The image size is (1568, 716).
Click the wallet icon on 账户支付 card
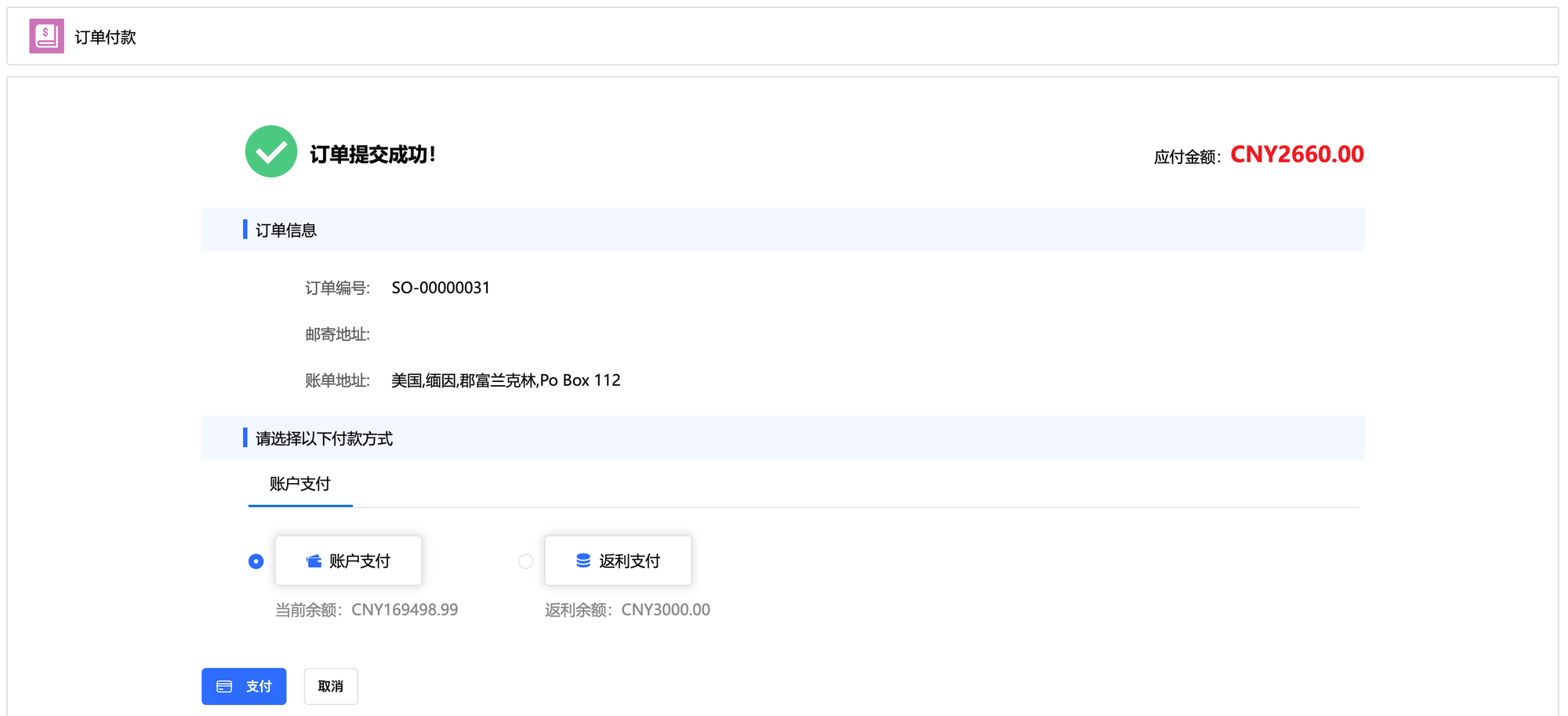(314, 561)
